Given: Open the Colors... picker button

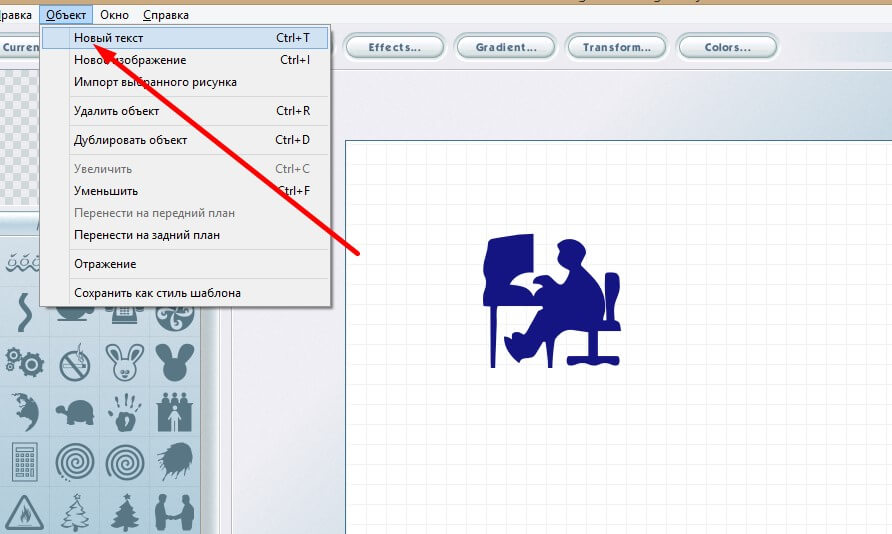Looking at the screenshot, I should (x=728, y=47).
